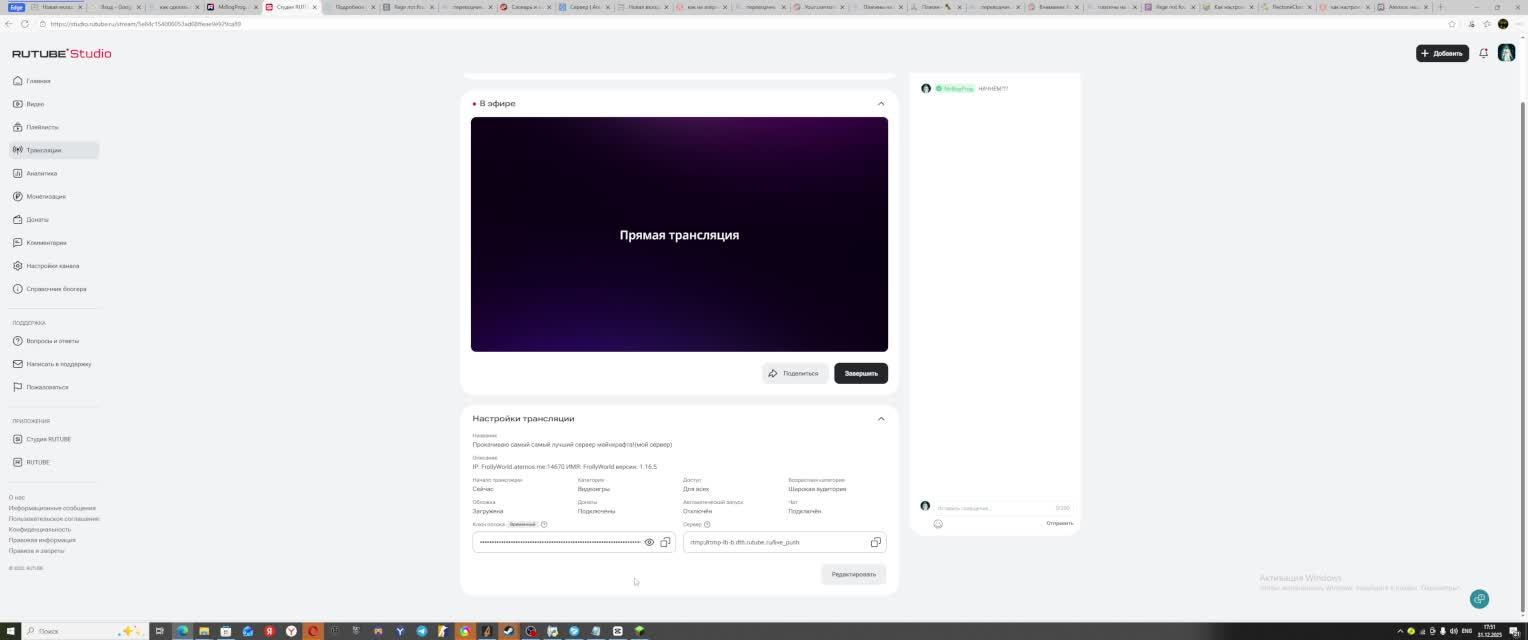Click the О нас footer link

tap(17, 497)
